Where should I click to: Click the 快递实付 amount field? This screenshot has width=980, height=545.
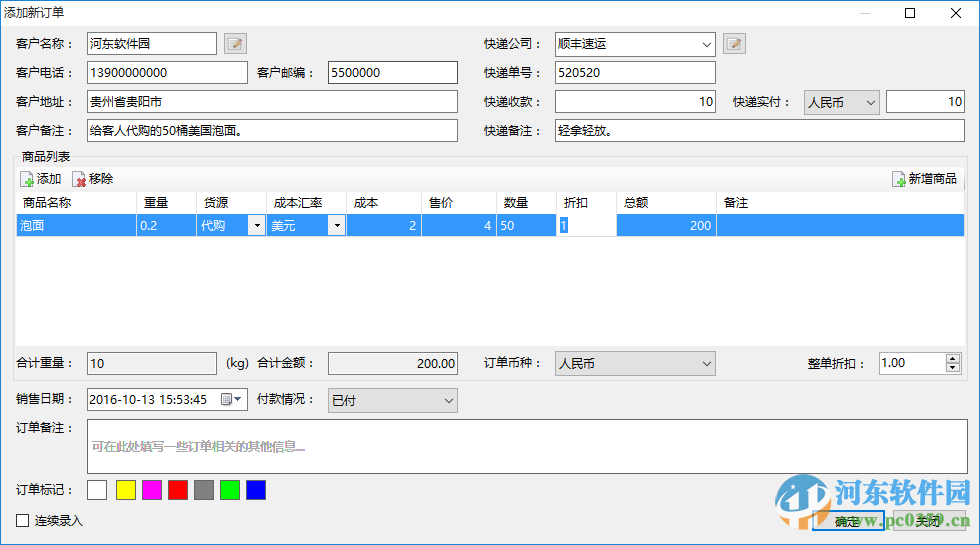click(925, 102)
